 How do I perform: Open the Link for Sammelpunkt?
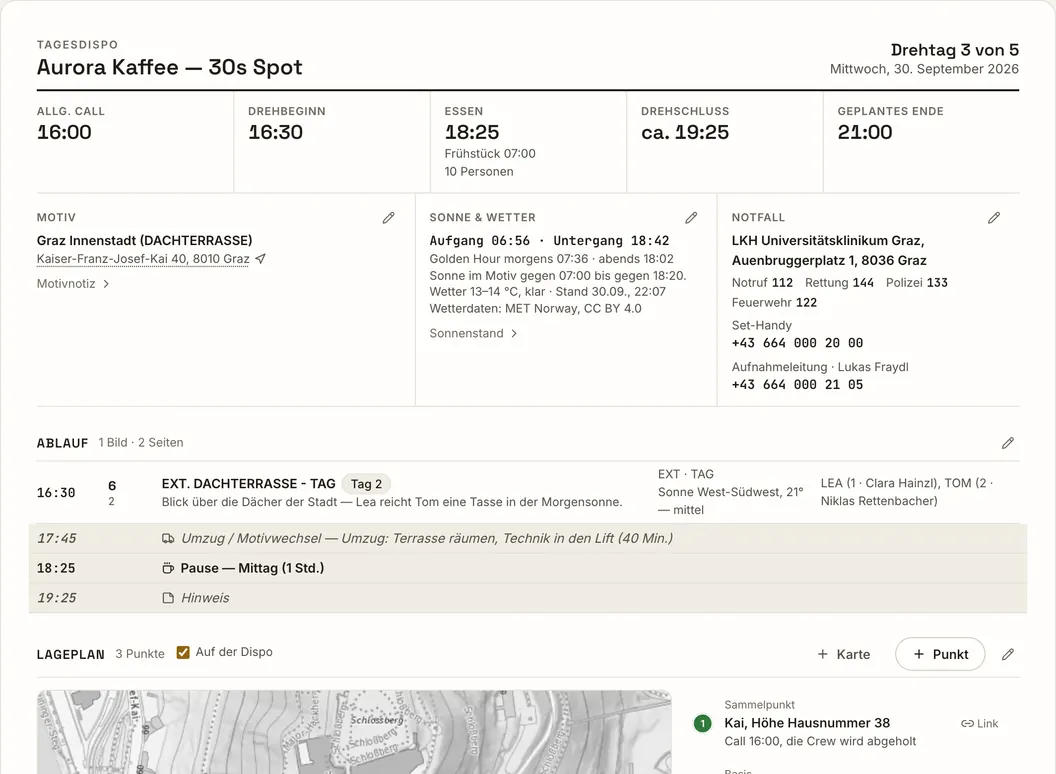tap(979, 723)
